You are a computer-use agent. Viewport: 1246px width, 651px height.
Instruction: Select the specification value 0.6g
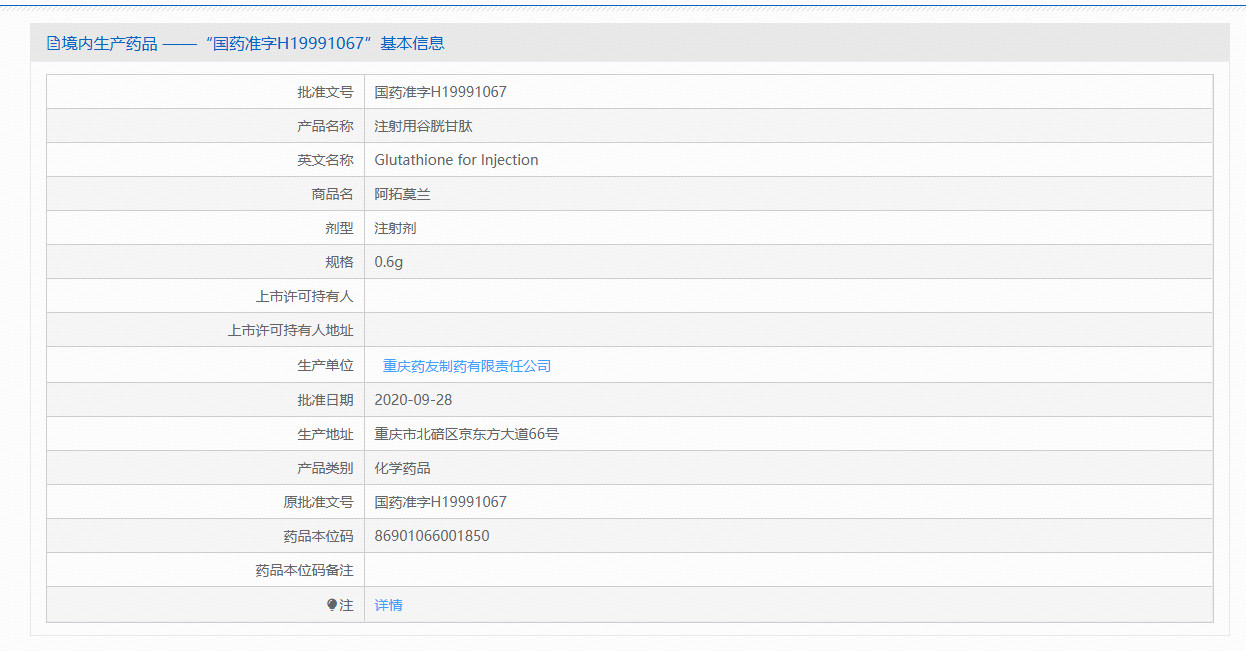[388, 262]
